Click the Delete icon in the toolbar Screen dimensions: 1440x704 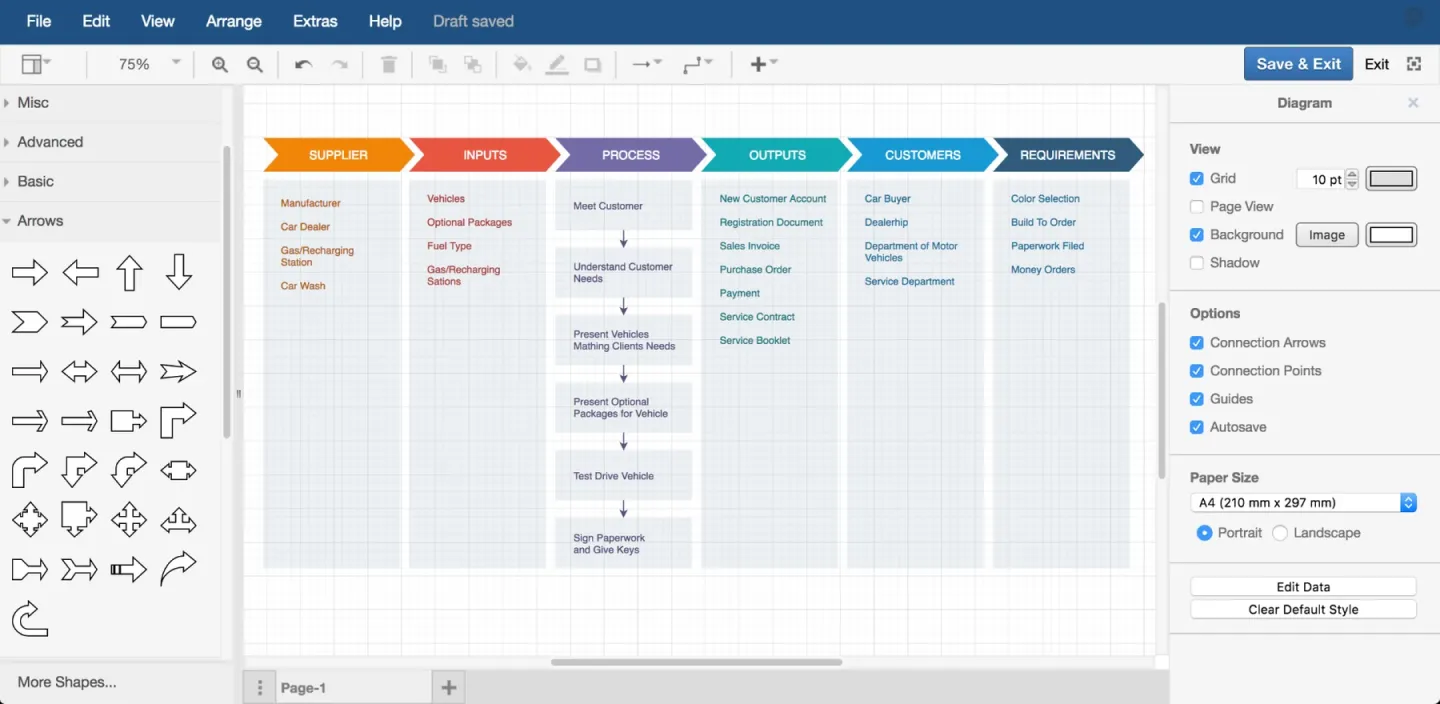tap(387, 63)
